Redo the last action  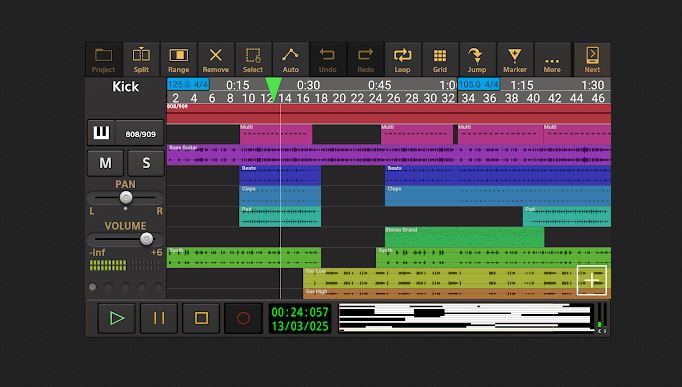pos(365,60)
